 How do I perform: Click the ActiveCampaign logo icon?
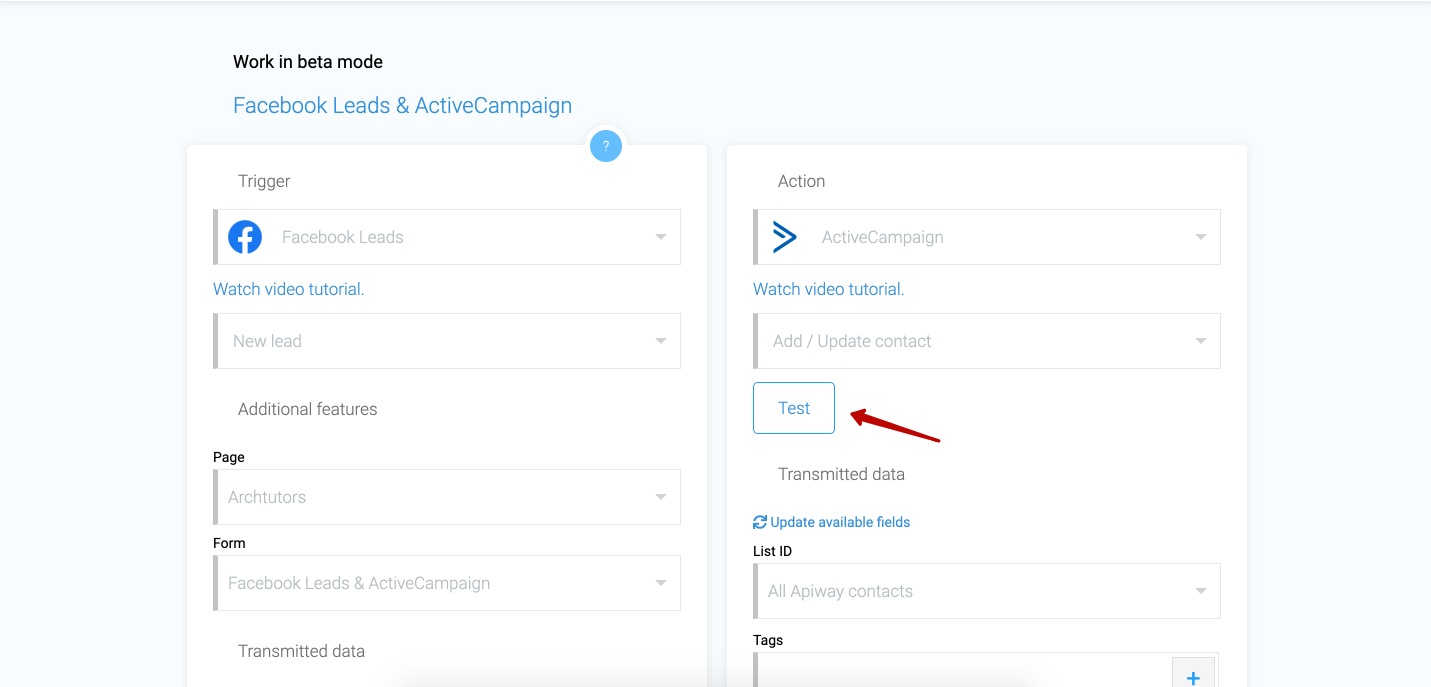click(785, 237)
